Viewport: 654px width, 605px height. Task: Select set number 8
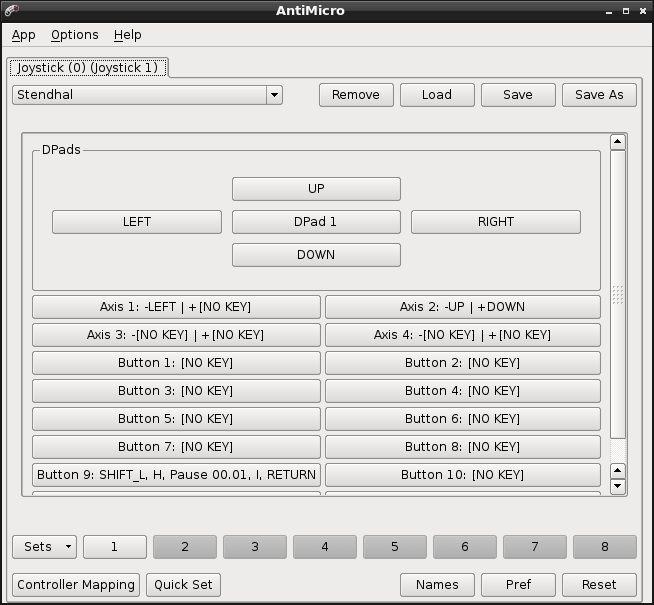point(604,547)
